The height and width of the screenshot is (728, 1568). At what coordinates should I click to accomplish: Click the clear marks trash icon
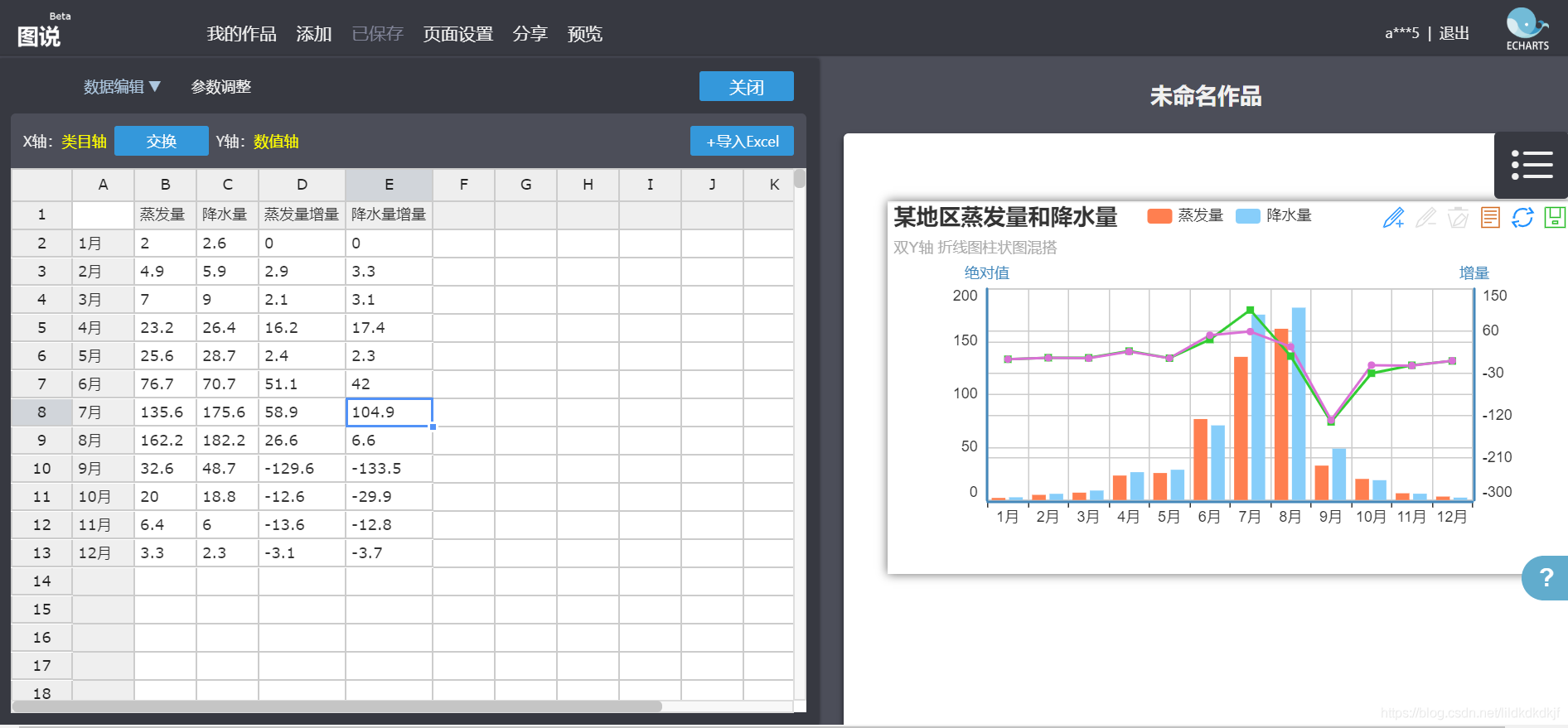[x=1458, y=218]
